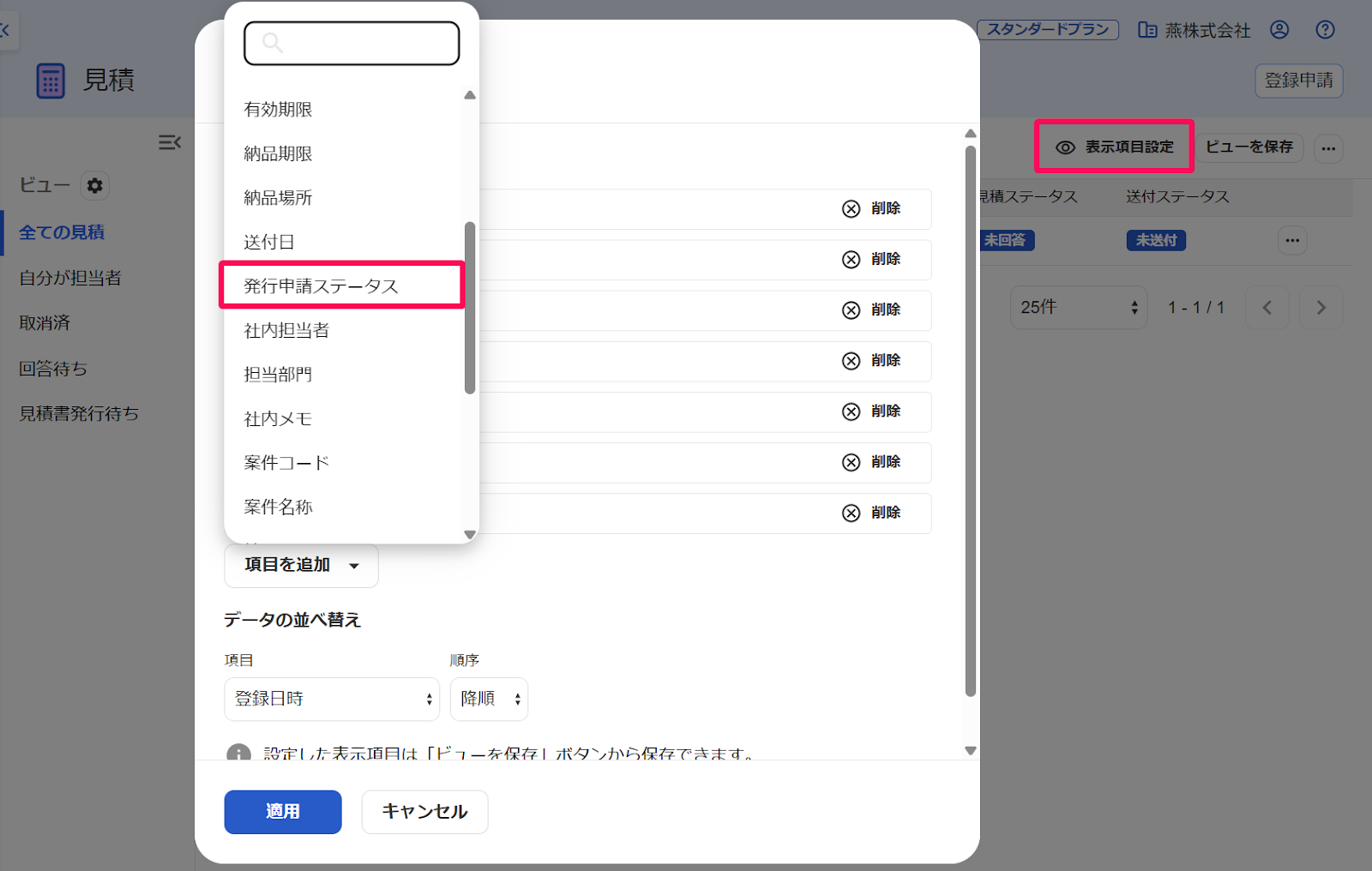Image resolution: width=1372 pixels, height=871 pixels.
Task: Delete the fourth display item row
Action: [871, 360]
